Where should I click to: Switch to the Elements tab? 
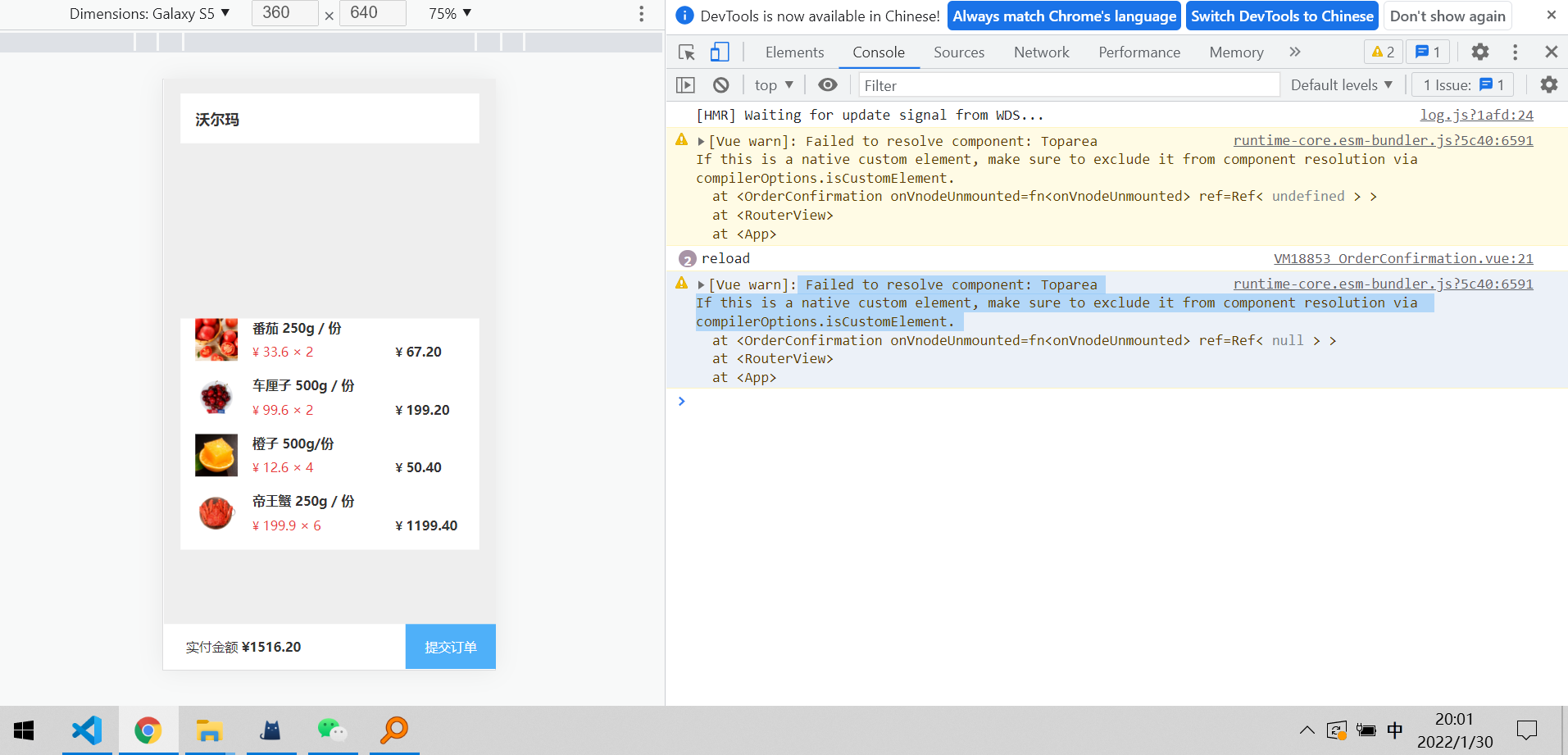click(793, 52)
